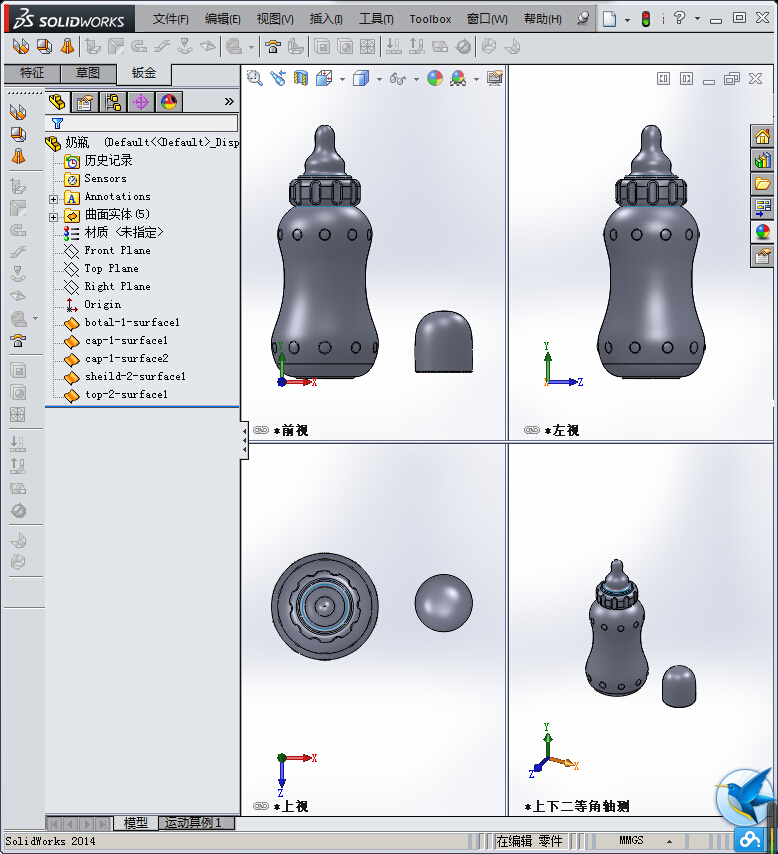Click Unfold icon in left vertical toolbar
The image size is (778, 854).
pyautogui.click(x=18, y=444)
